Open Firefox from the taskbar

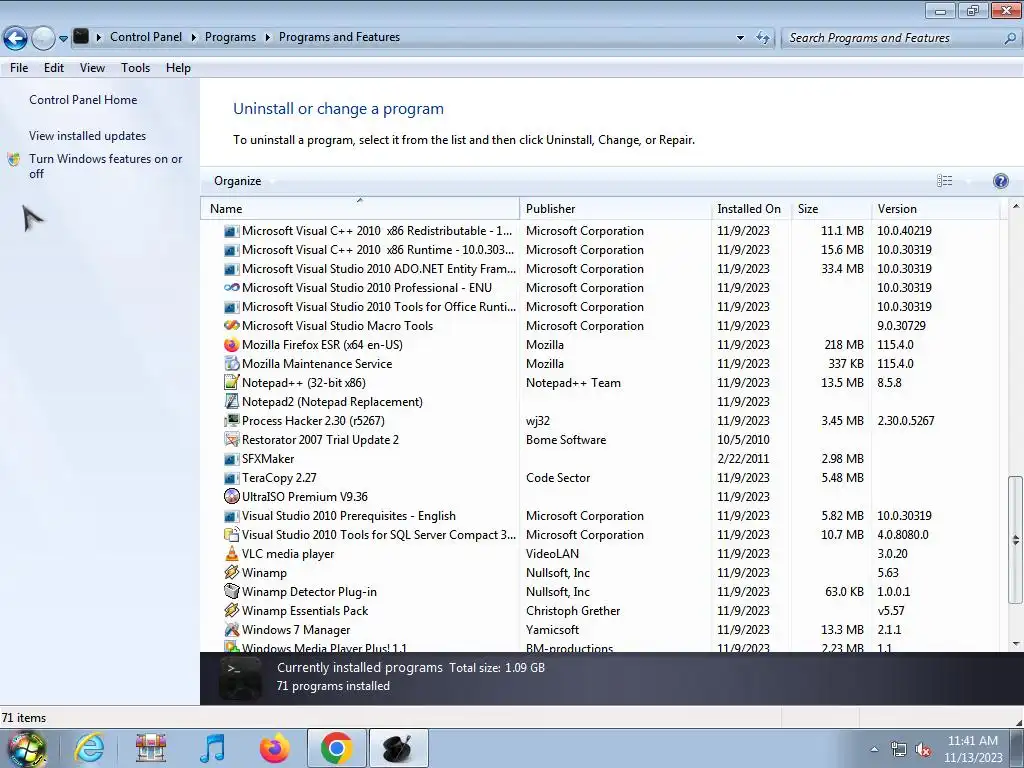pyautogui.click(x=274, y=748)
